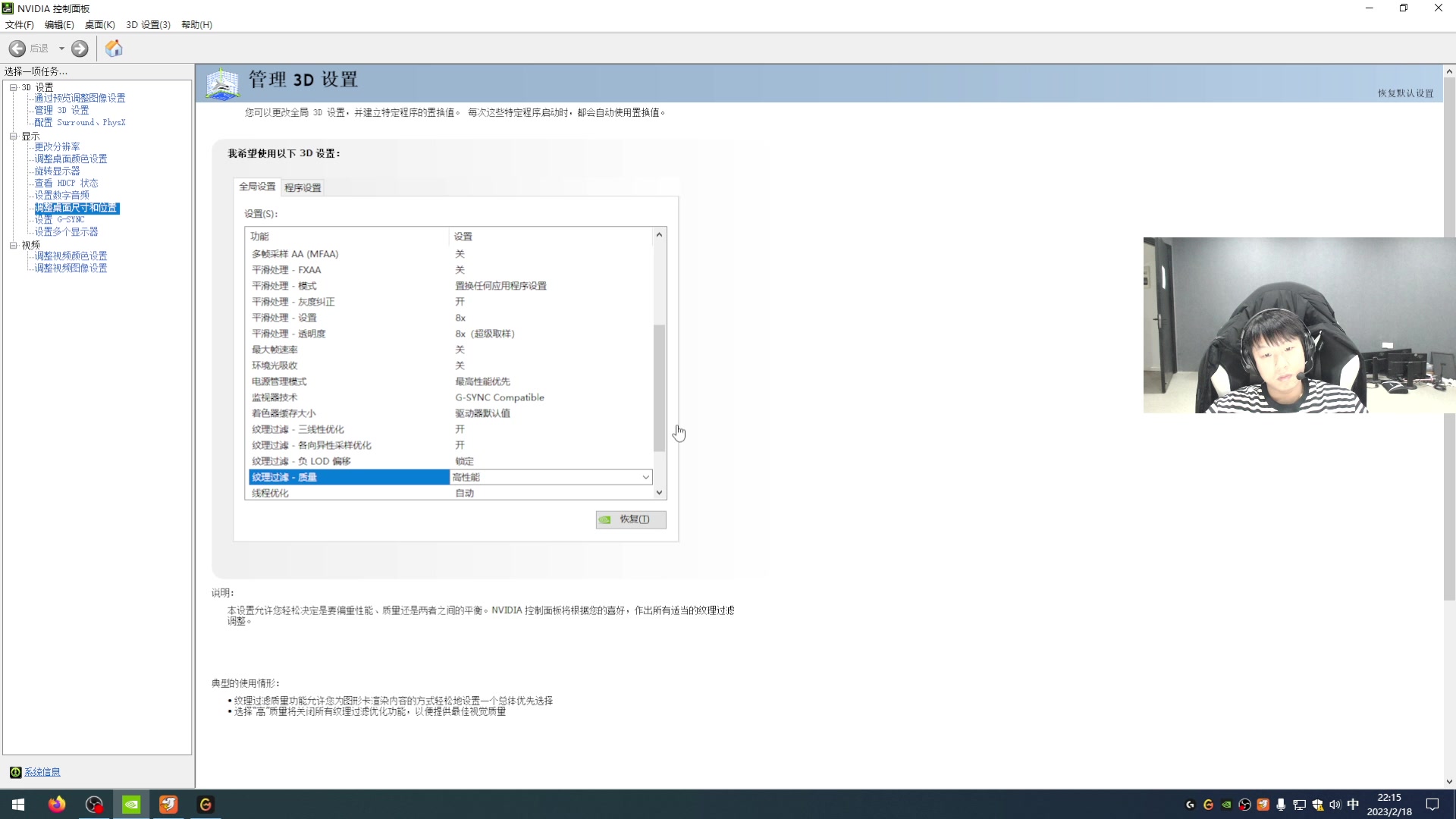1456x819 pixels.
Task: Click 恢复默认设置 link
Action: click(x=1405, y=93)
